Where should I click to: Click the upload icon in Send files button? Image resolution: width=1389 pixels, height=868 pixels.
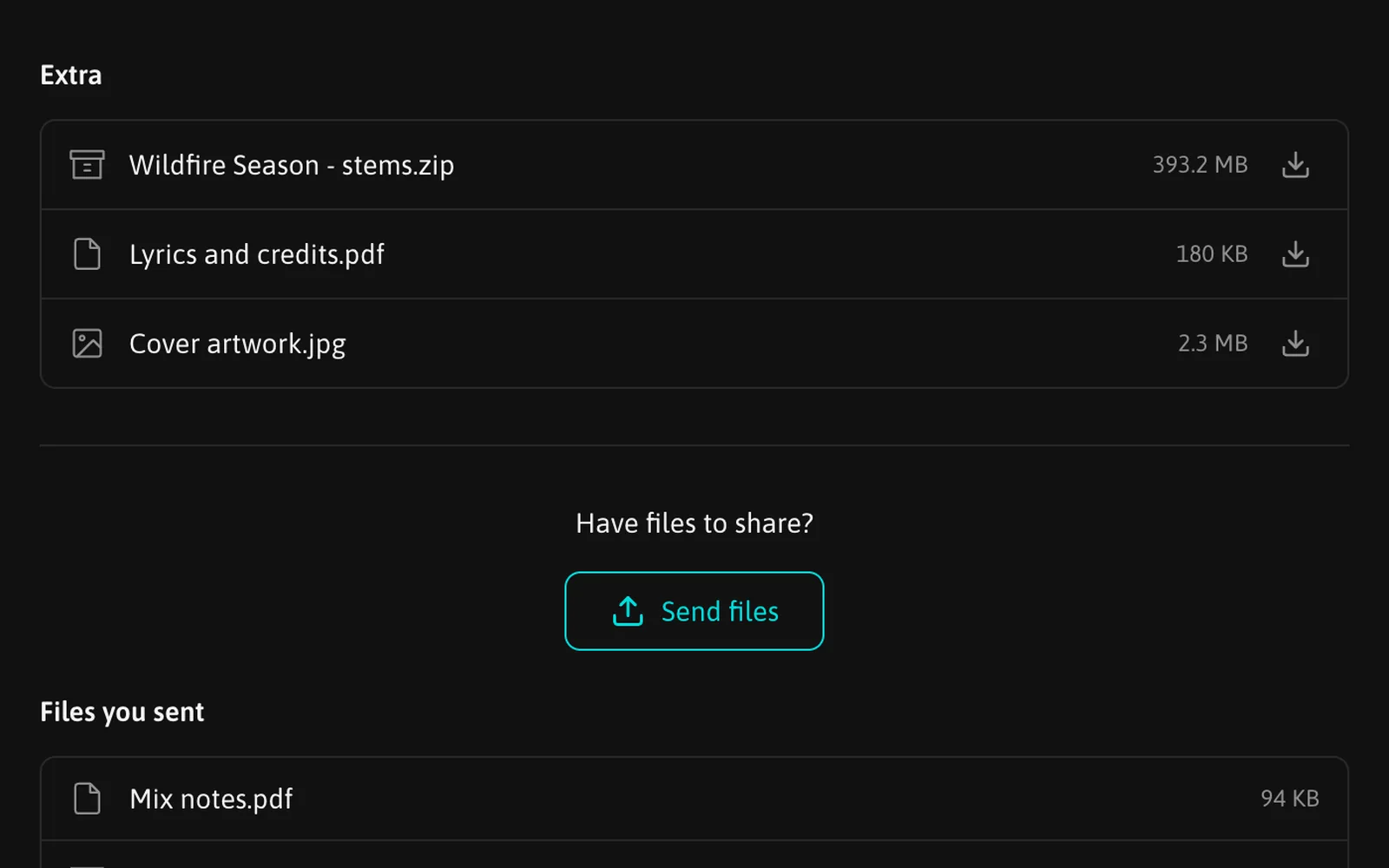pyautogui.click(x=628, y=611)
